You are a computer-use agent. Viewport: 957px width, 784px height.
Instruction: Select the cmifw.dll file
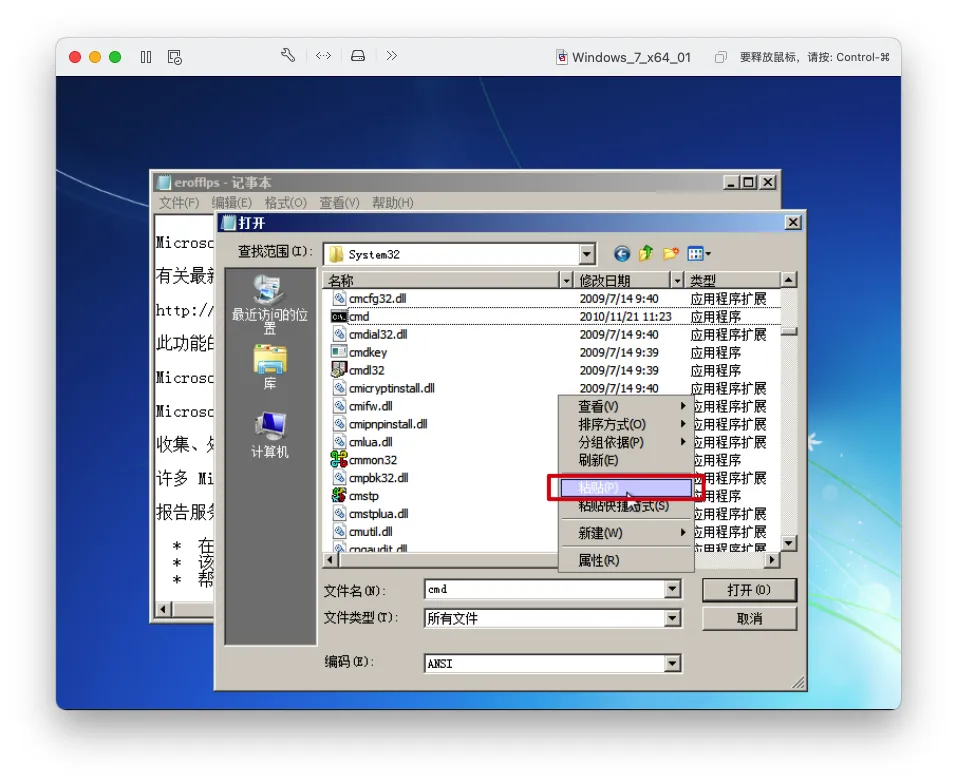[363, 406]
